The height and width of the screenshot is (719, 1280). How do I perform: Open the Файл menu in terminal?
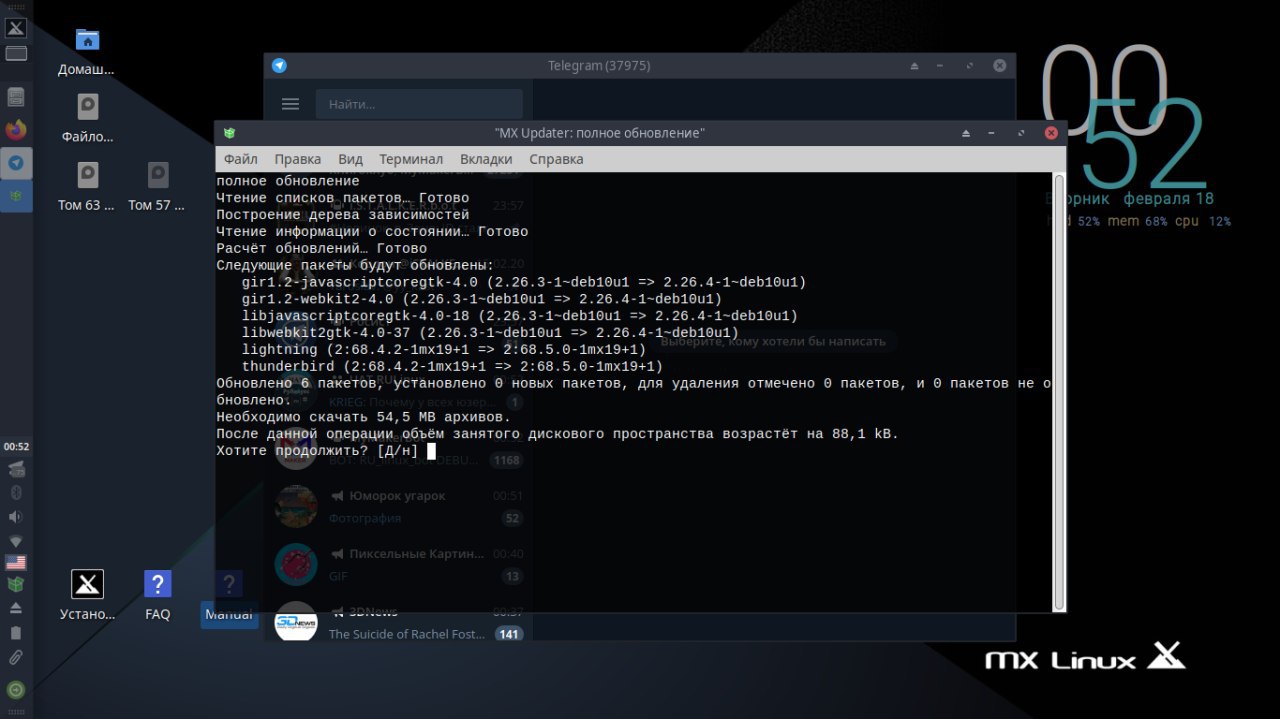pyautogui.click(x=241, y=159)
